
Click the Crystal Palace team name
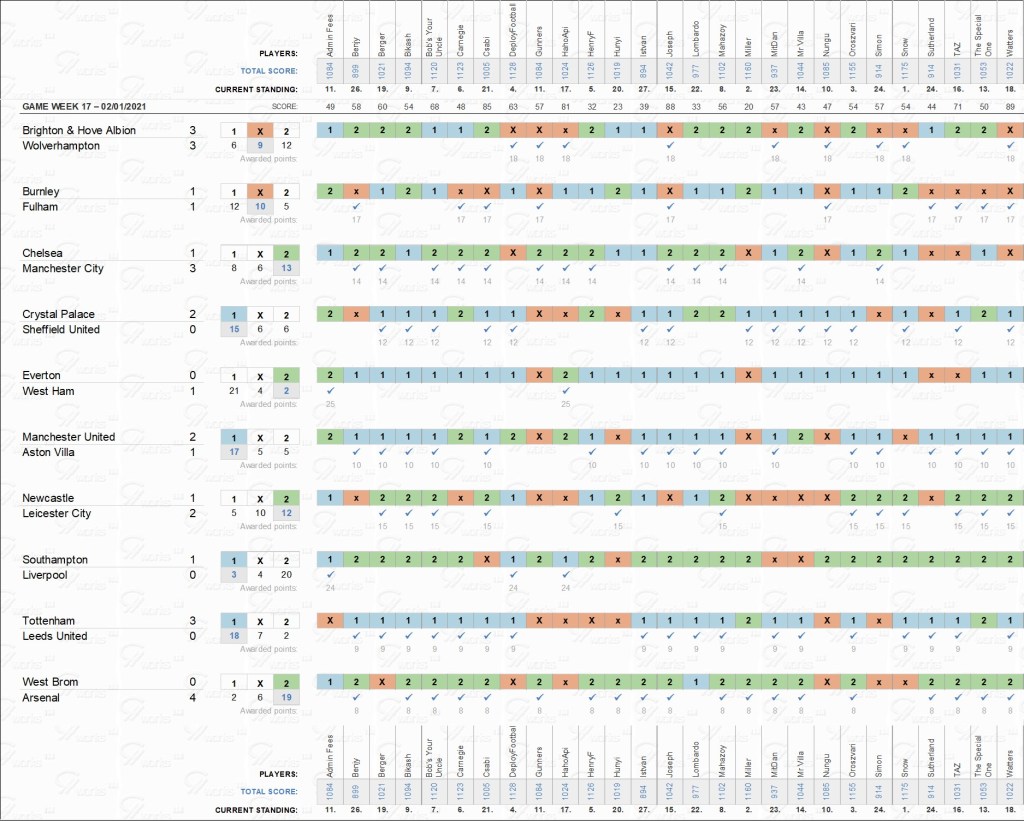[x=58, y=314]
